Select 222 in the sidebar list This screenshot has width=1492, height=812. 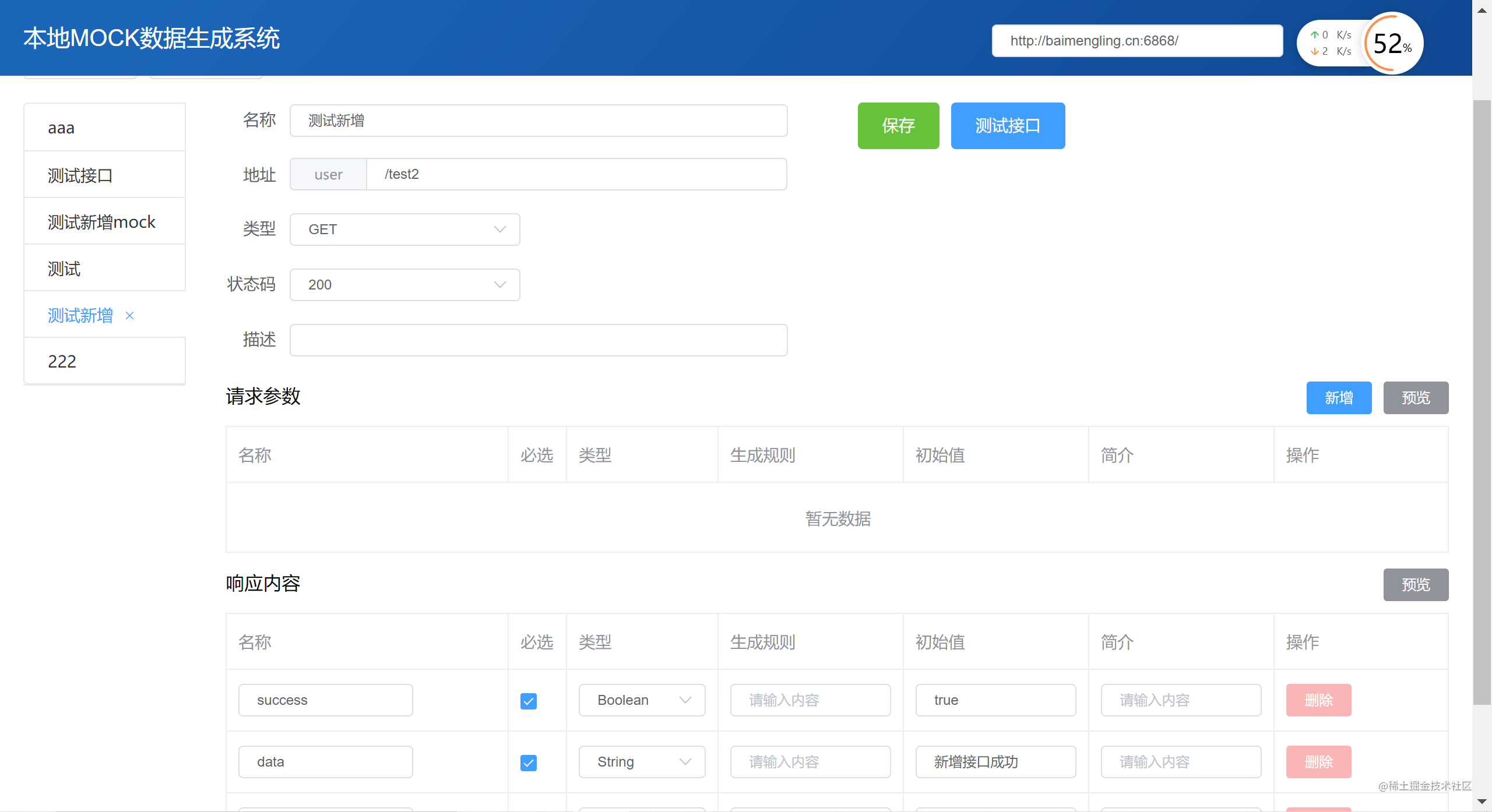pos(105,361)
